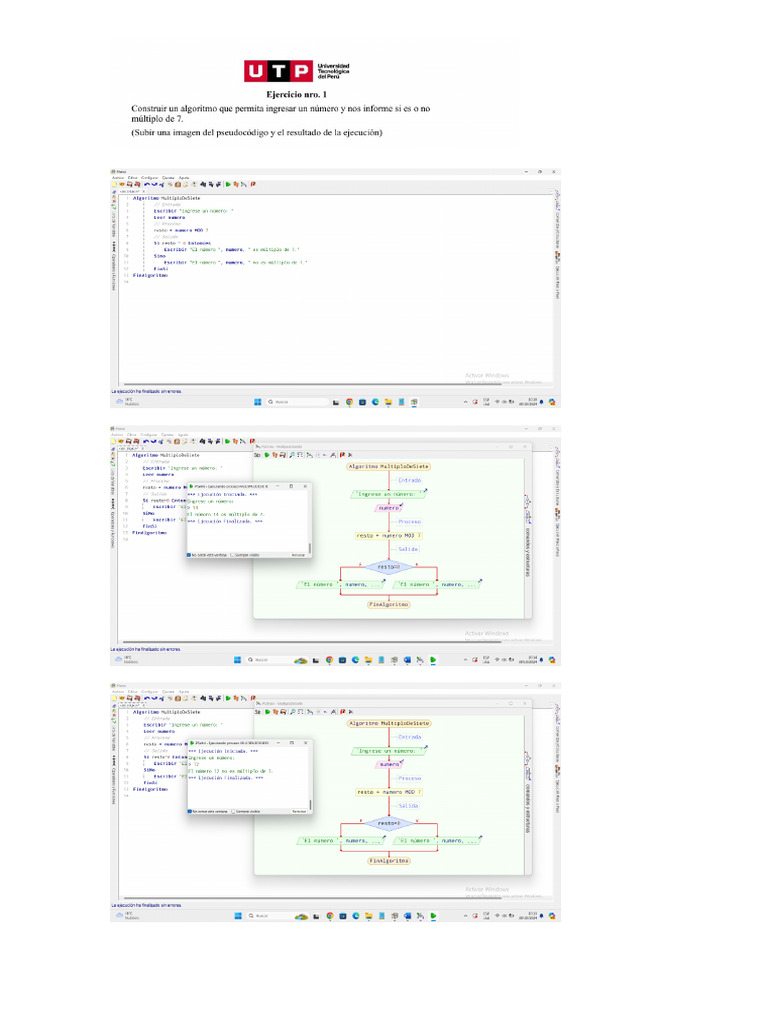
Task: Click the green Run icon in top PSeInt toolbar
Action: (x=227, y=184)
